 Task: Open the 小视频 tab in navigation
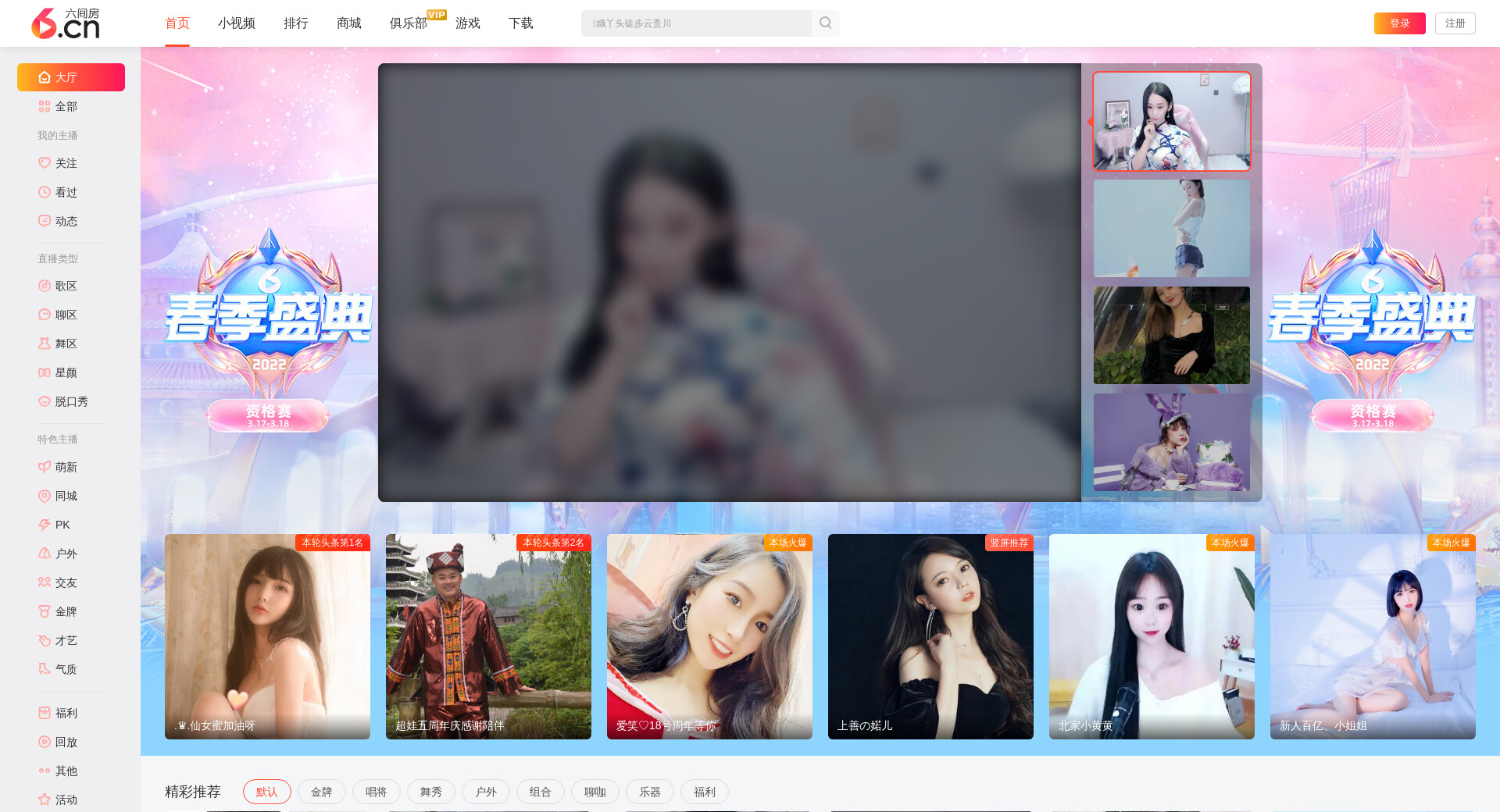tap(236, 23)
